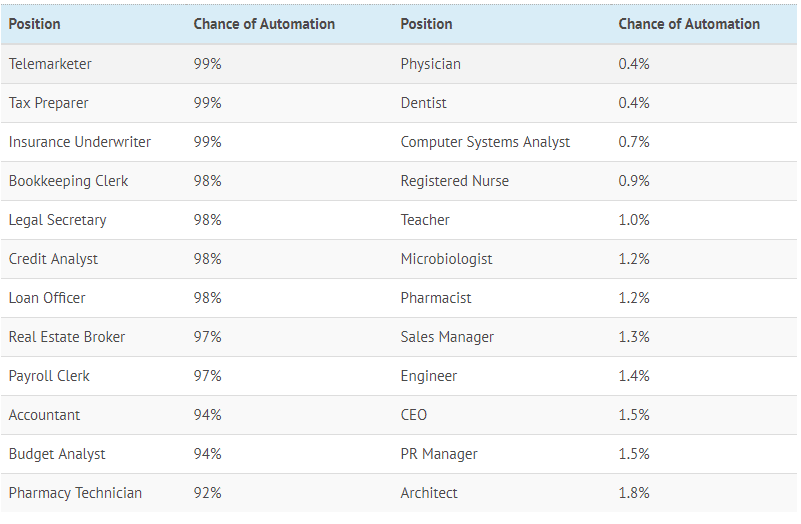Click the Physician position cell

click(431, 64)
